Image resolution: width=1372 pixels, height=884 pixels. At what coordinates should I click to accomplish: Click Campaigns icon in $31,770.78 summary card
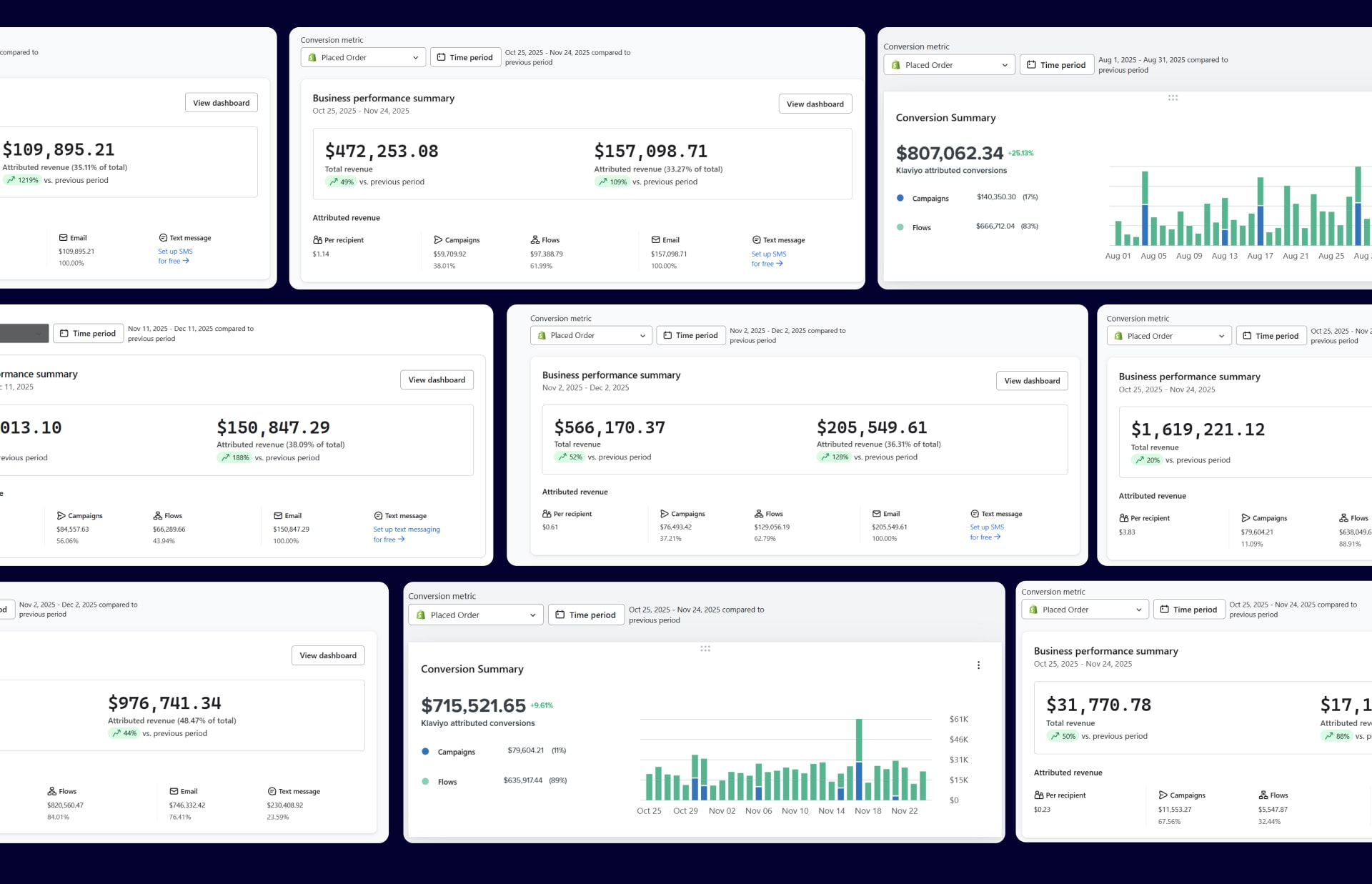point(1163,795)
